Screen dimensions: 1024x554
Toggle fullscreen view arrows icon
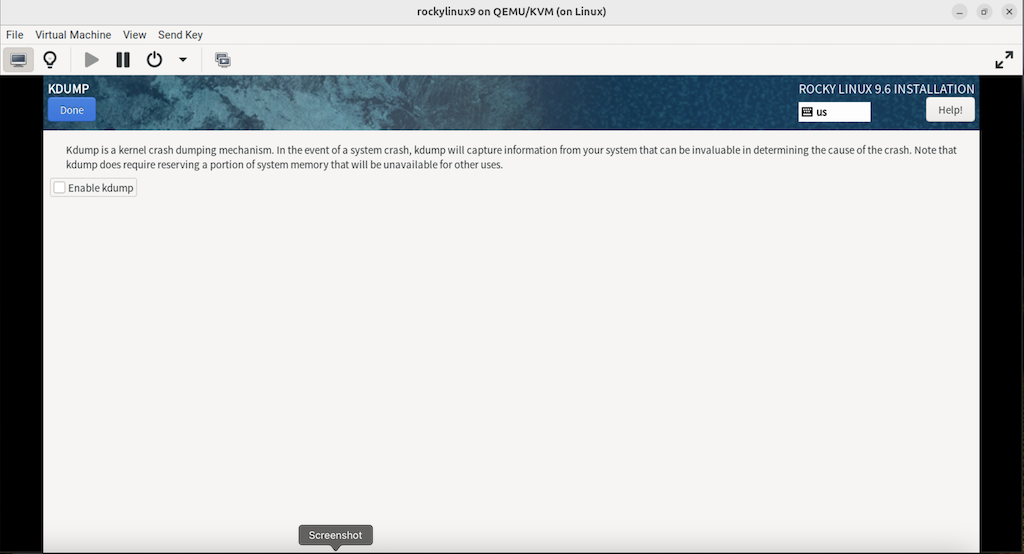(x=1004, y=60)
